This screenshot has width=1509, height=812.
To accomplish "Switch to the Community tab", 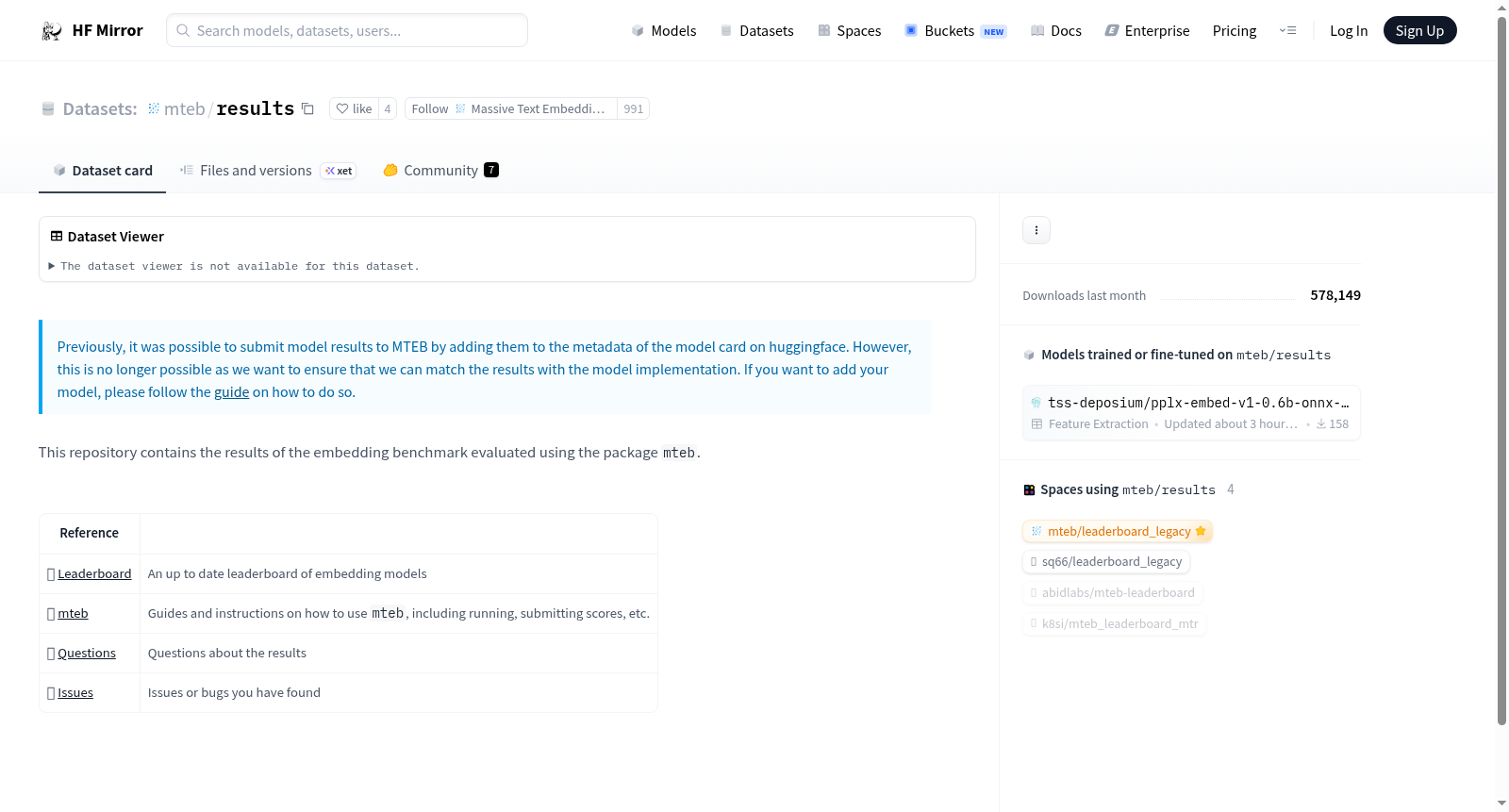I will click(x=440, y=170).
